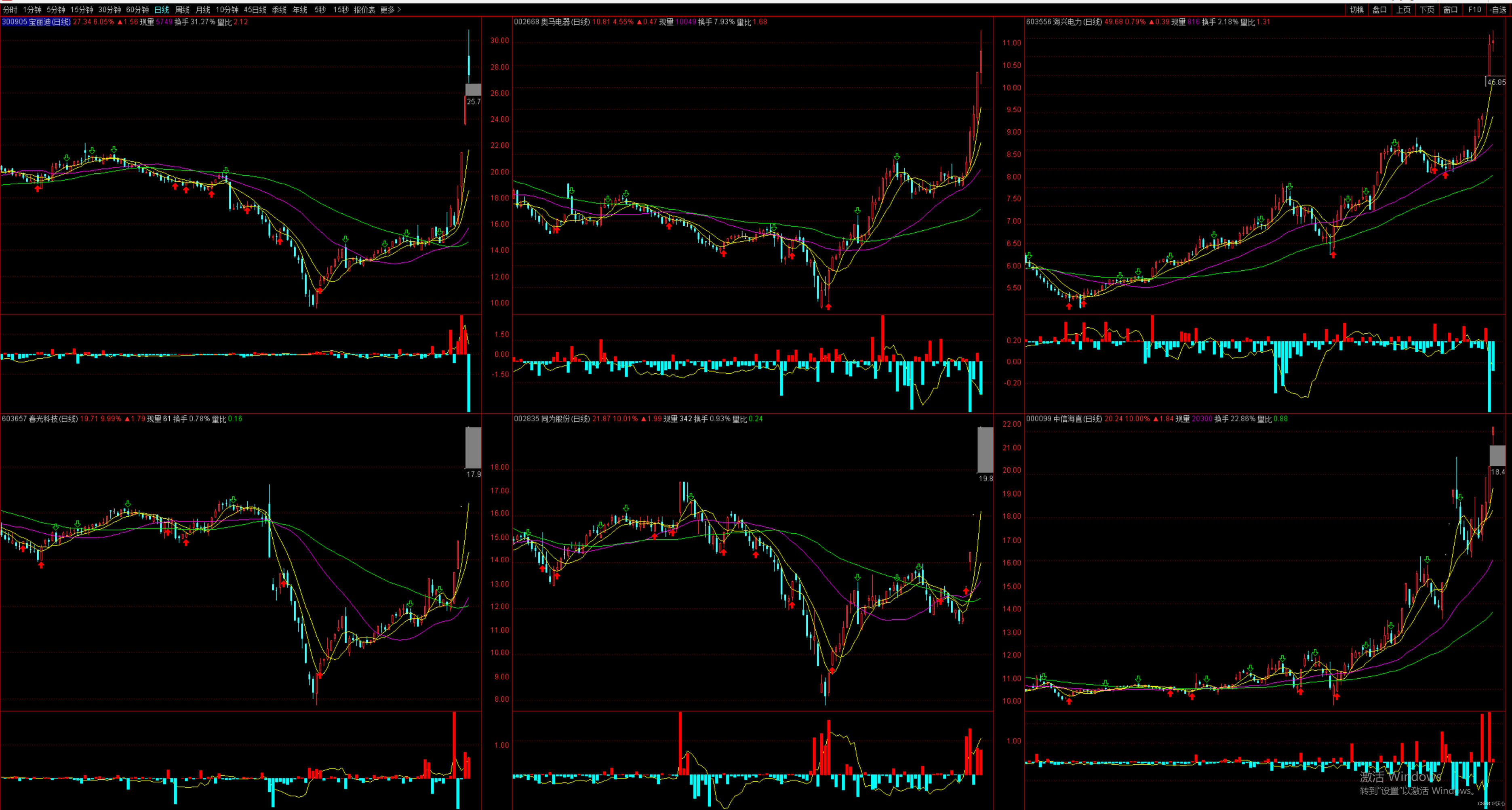Click 换手 31.27% turnover value for 宝丽迪
This screenshot has height=810, width=1512.
(x=195, y=22)
